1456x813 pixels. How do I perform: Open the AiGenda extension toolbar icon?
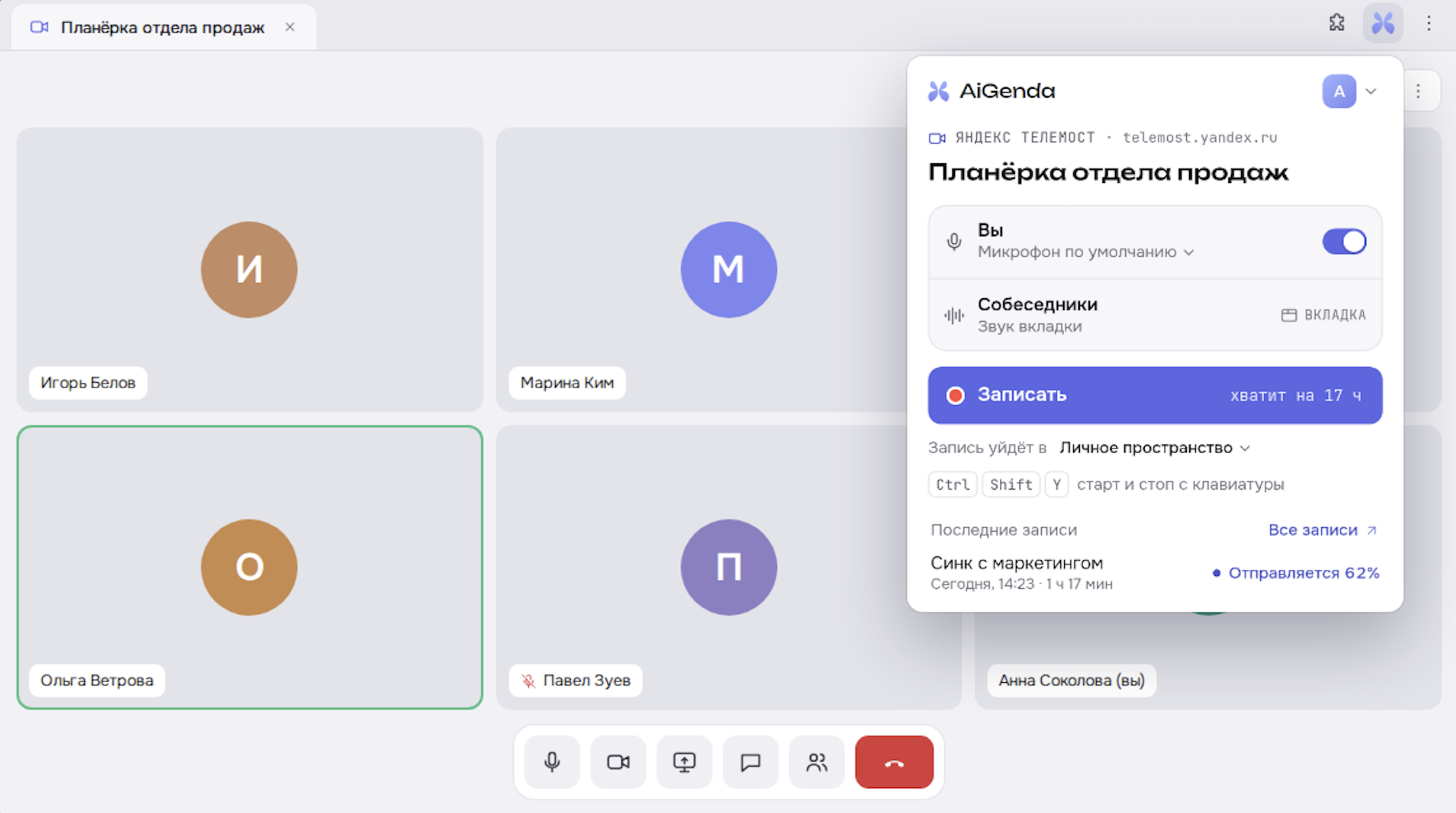tap(1383, 23)
